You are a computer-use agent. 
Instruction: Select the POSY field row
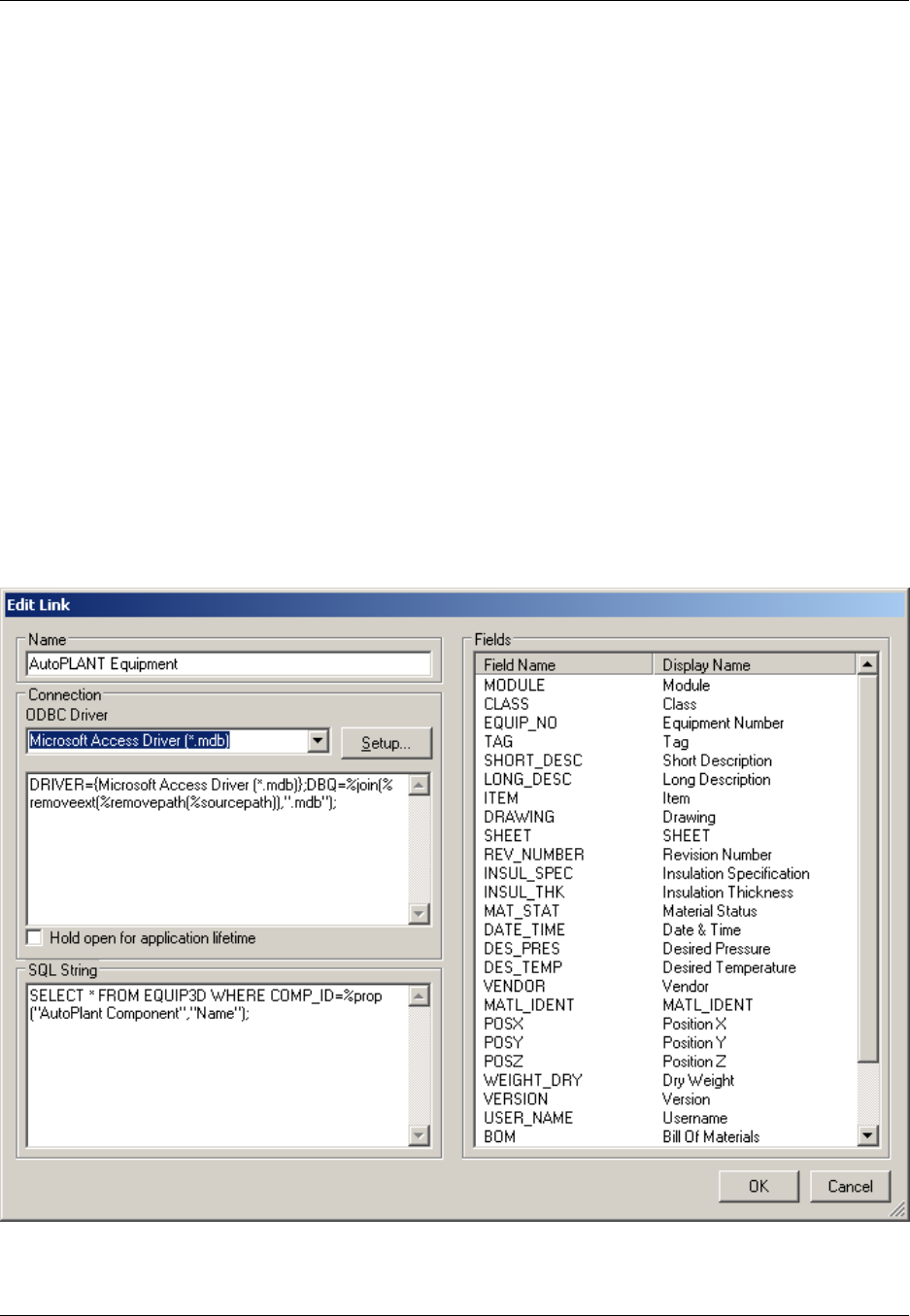(x=666, y=1043)
